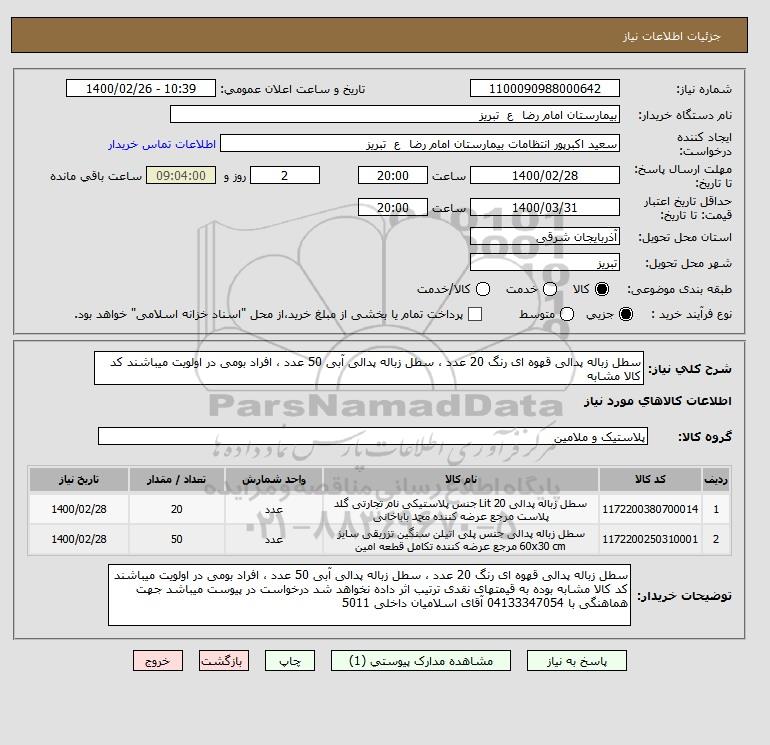770x745 pixels.
Task: Click the need number field 1100090988000642
Action: [545, 88]
